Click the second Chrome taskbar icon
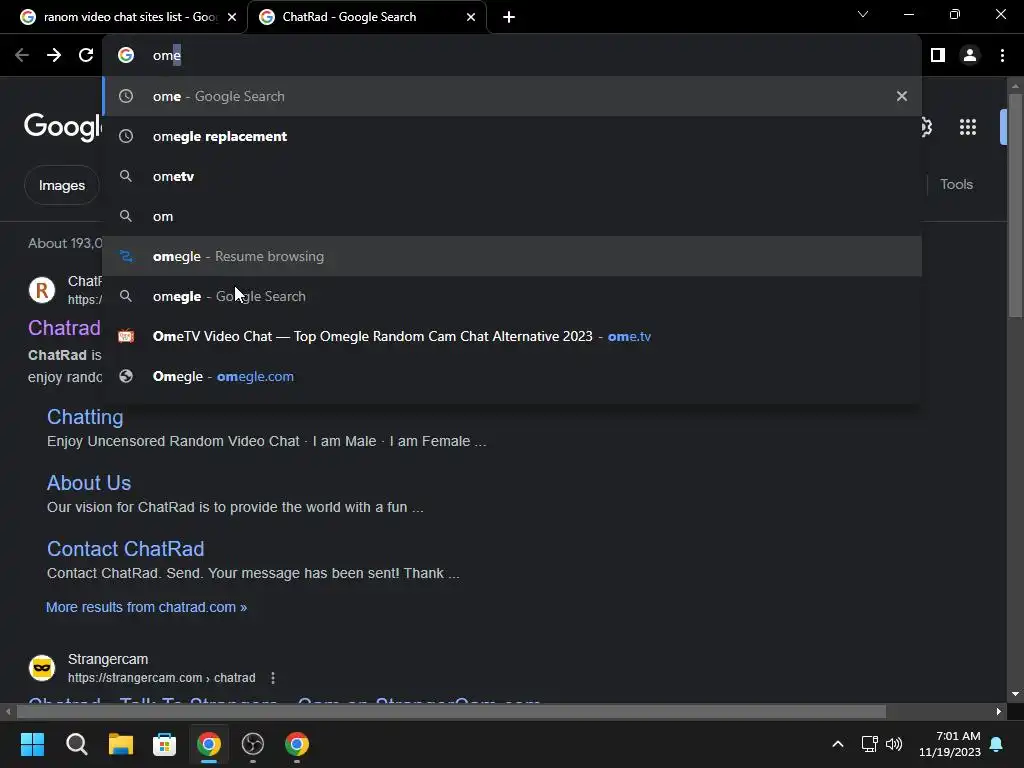The width and height of the screenshot is (1024, 768). (296, 744)
